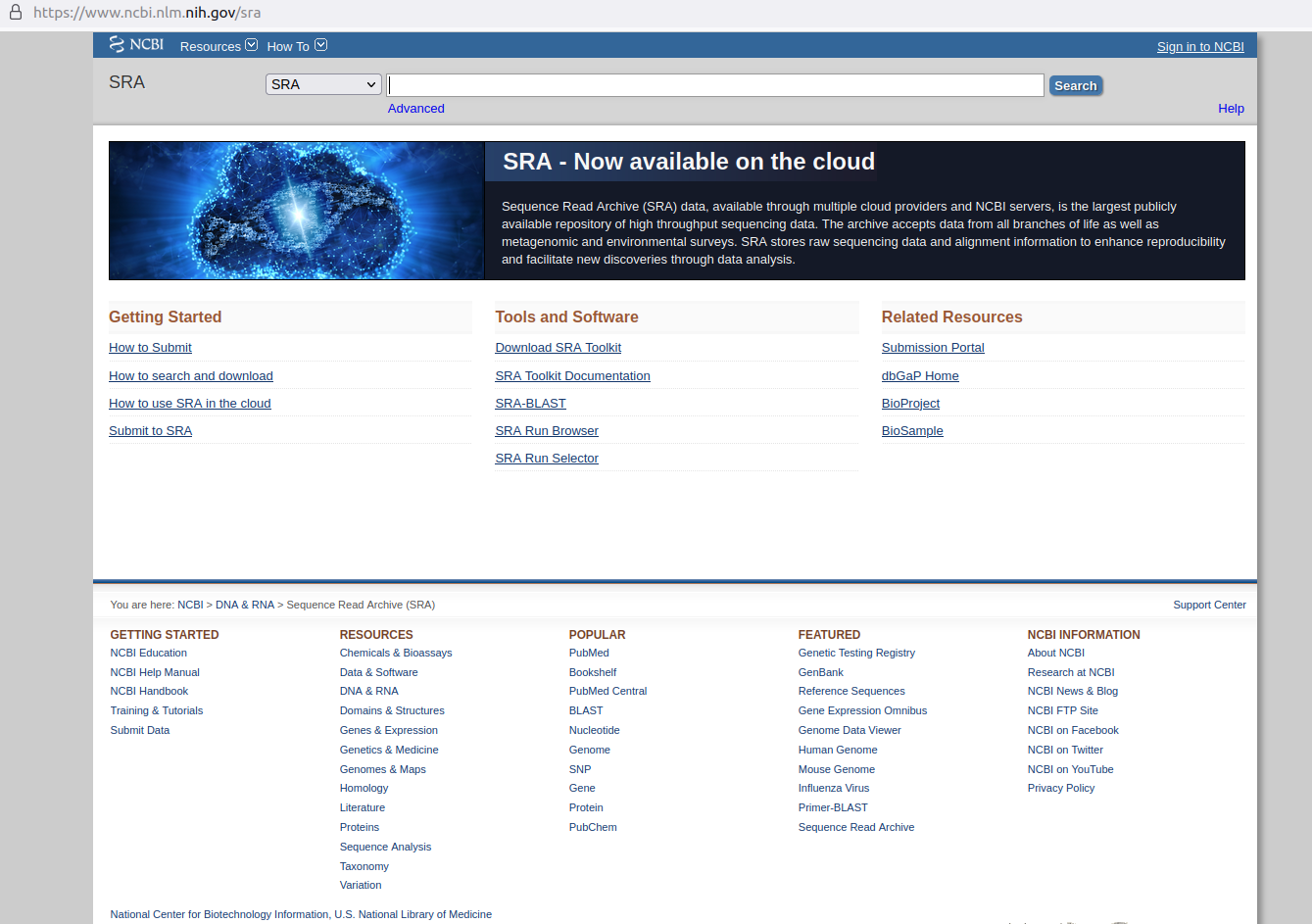Open Privacy Policy footer link
The width and height of the screenshot is (1312, 924).
1061,788
